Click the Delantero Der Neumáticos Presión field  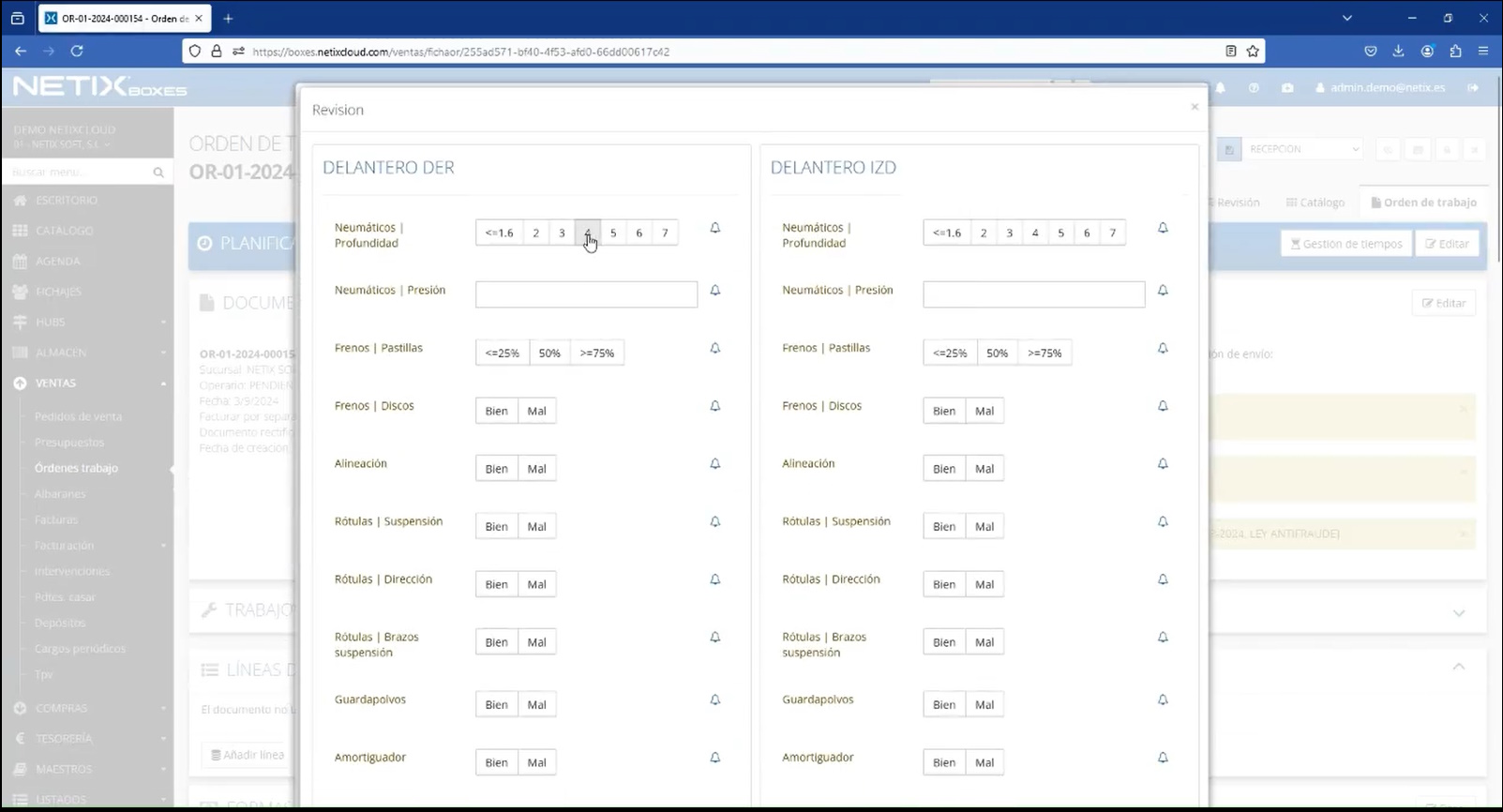pos(586,294)
